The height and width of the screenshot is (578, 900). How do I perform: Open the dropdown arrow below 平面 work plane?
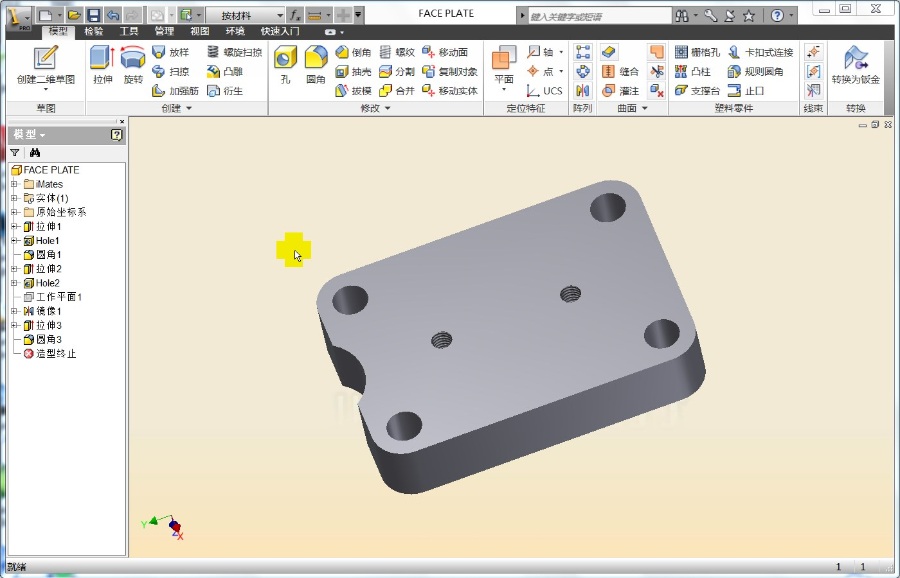(x=504, y=90)
